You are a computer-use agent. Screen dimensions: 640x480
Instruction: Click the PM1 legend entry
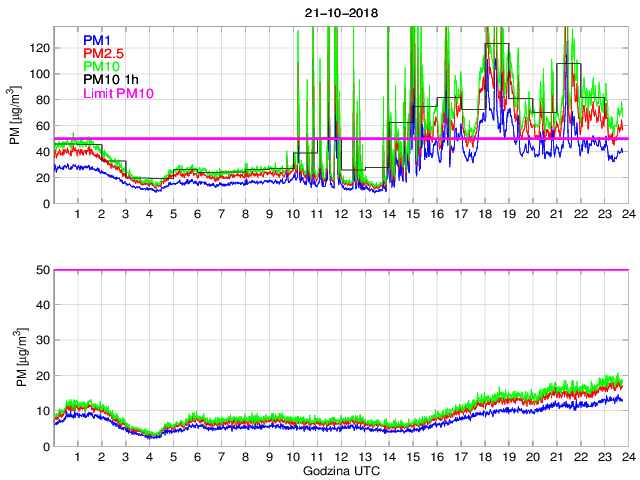tap(96, 40)
